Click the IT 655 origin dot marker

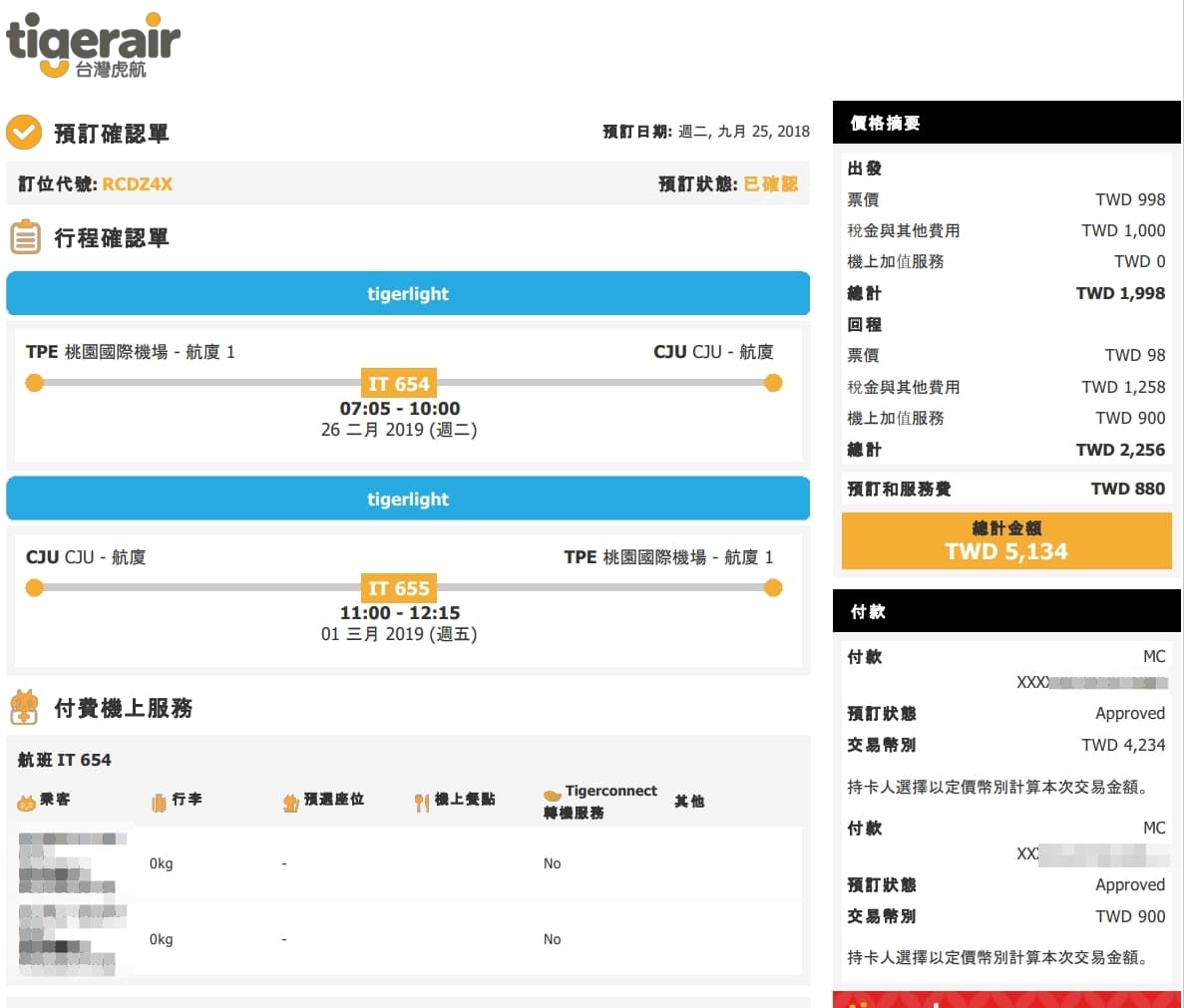(34, 587)
